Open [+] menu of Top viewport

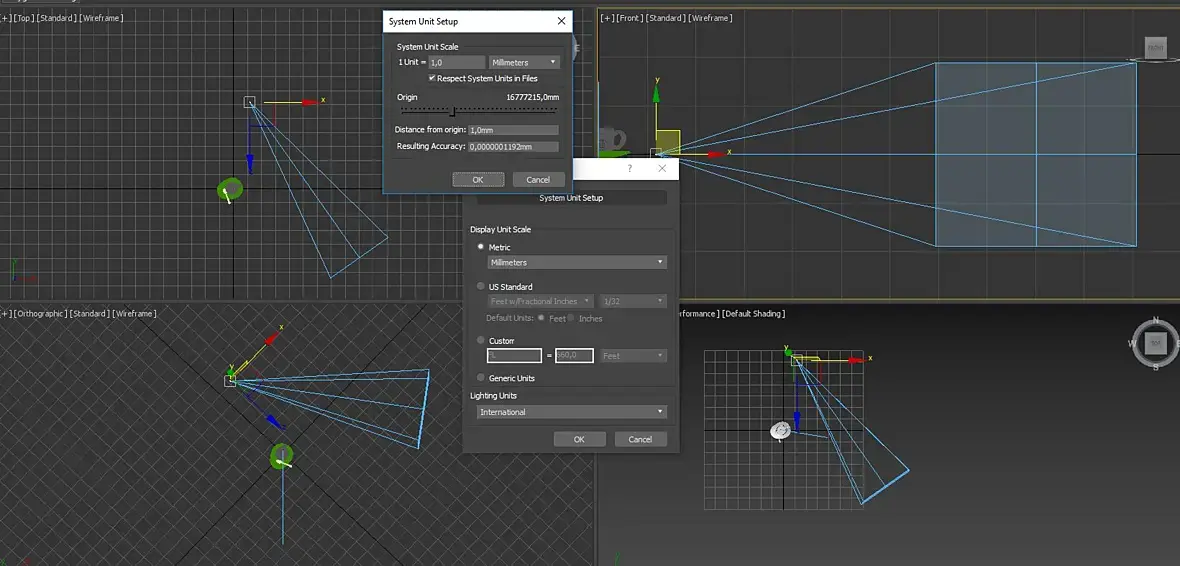click(x=5, y=17)
